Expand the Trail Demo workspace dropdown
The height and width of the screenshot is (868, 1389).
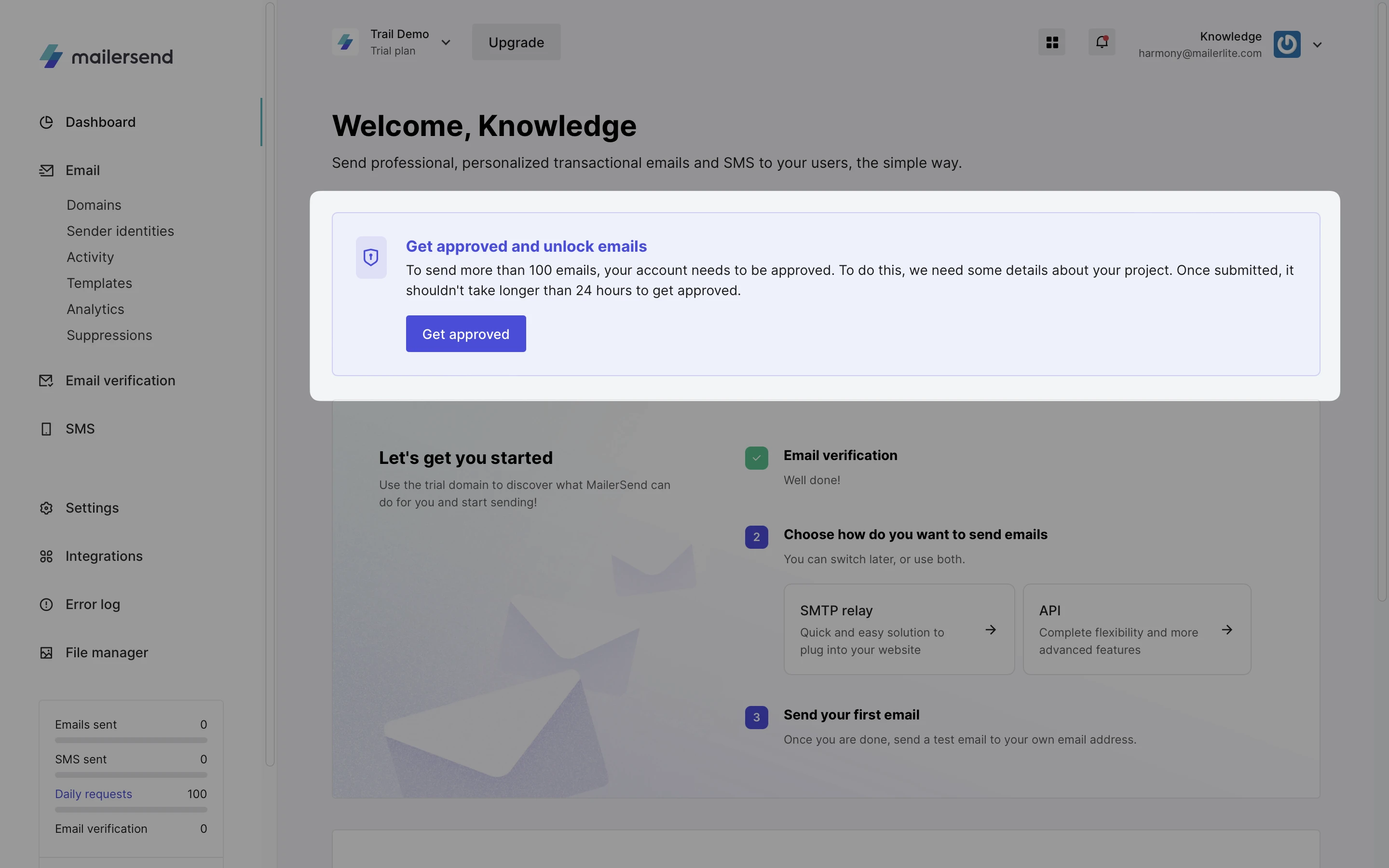click(446, 42)
